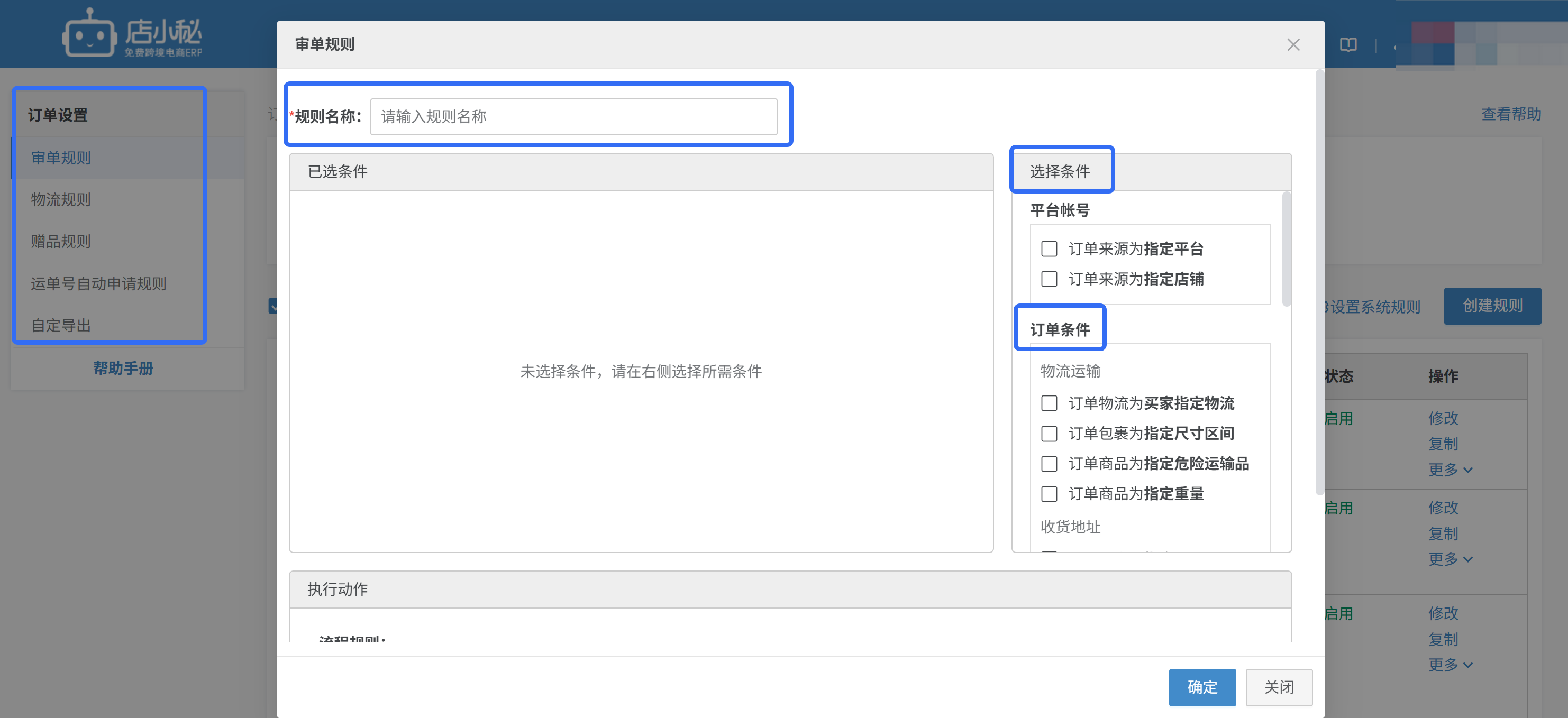1568x718 pixels.
Task: Toggle 订单商品为指定重量 checkbox
Action: 1049,494
